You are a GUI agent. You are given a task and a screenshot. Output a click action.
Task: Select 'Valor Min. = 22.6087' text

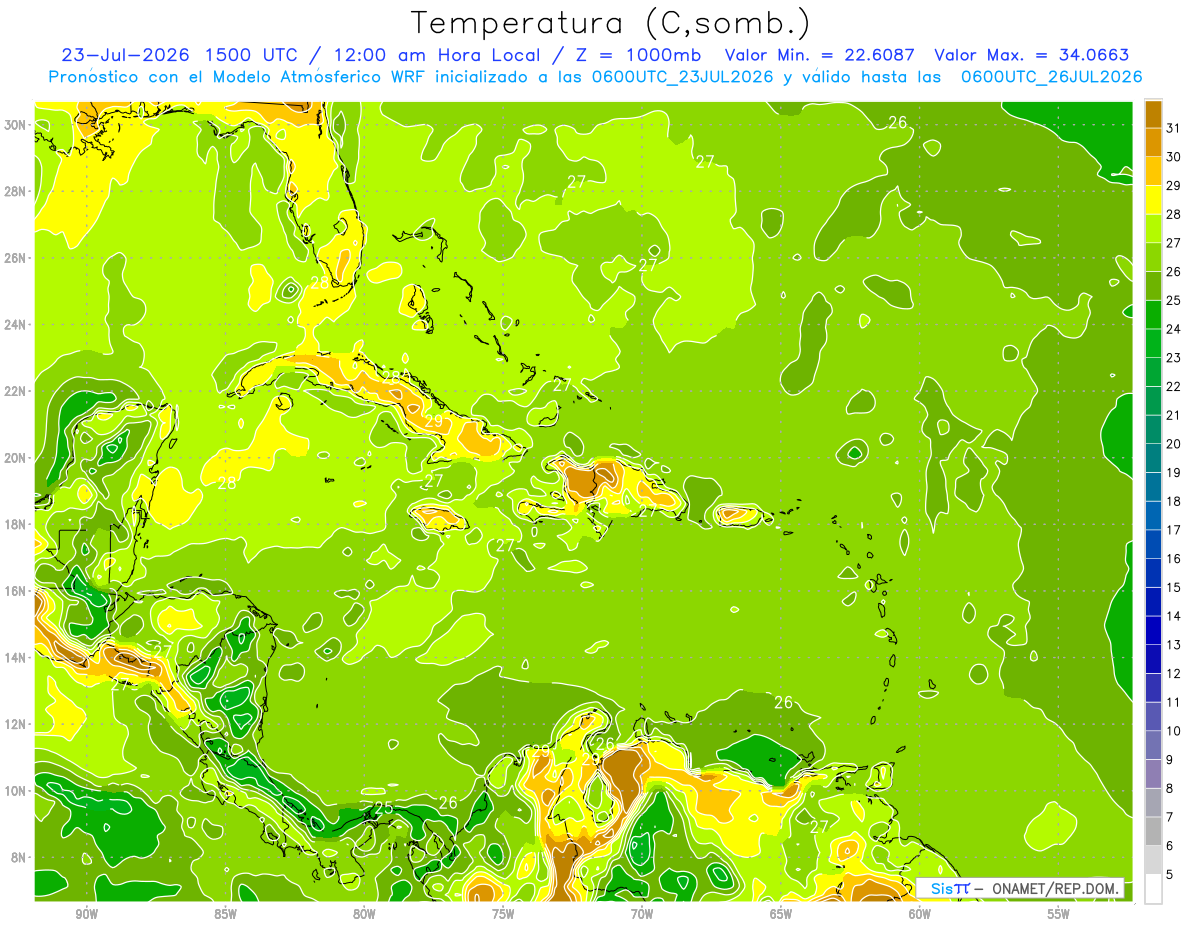[x=821, y=55]
